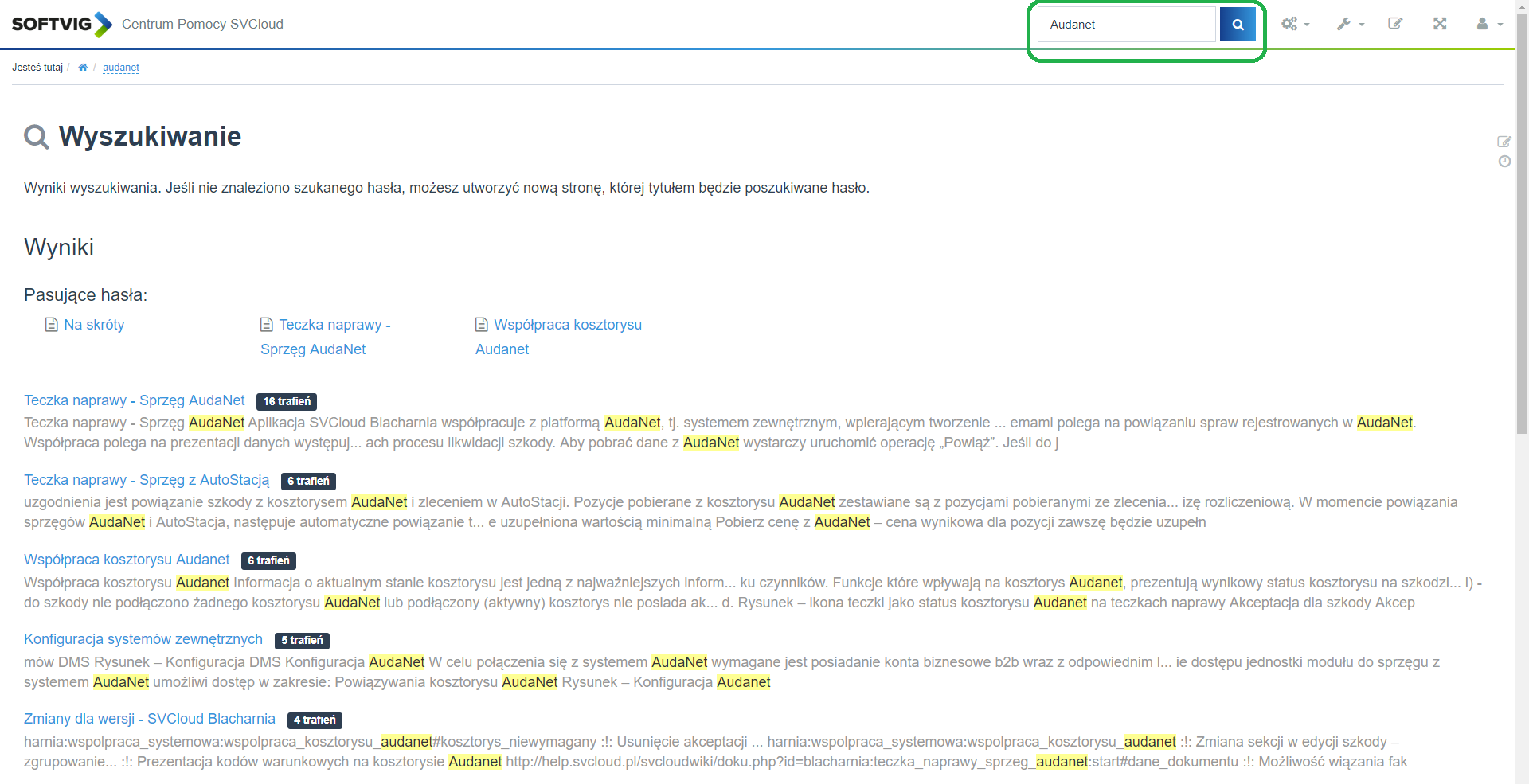Image resolution: width=1529 pixels, height=784 pixels.
Task: Open the 'Na skróty' matching page
Action: click(94, 325)
